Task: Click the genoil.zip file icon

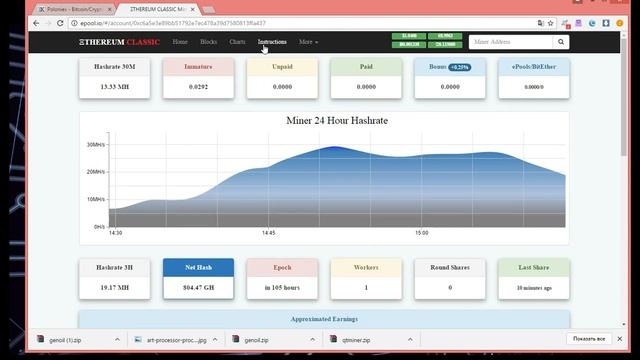Action: tap(236, 339)
